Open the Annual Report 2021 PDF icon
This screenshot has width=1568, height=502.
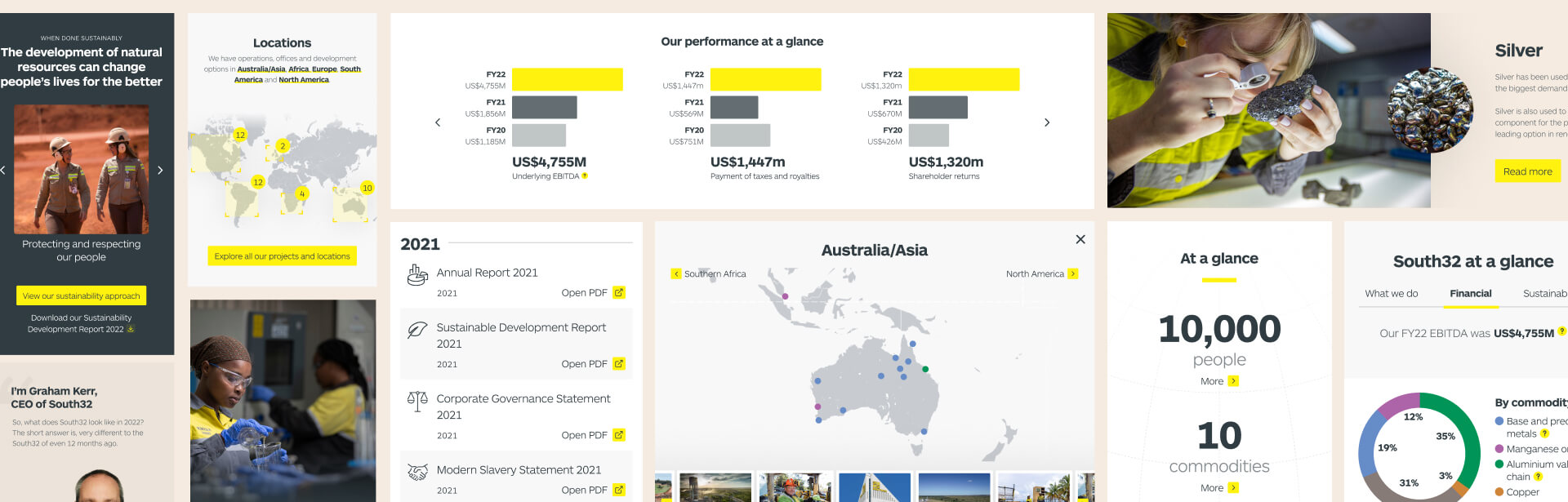click(619, 293)
